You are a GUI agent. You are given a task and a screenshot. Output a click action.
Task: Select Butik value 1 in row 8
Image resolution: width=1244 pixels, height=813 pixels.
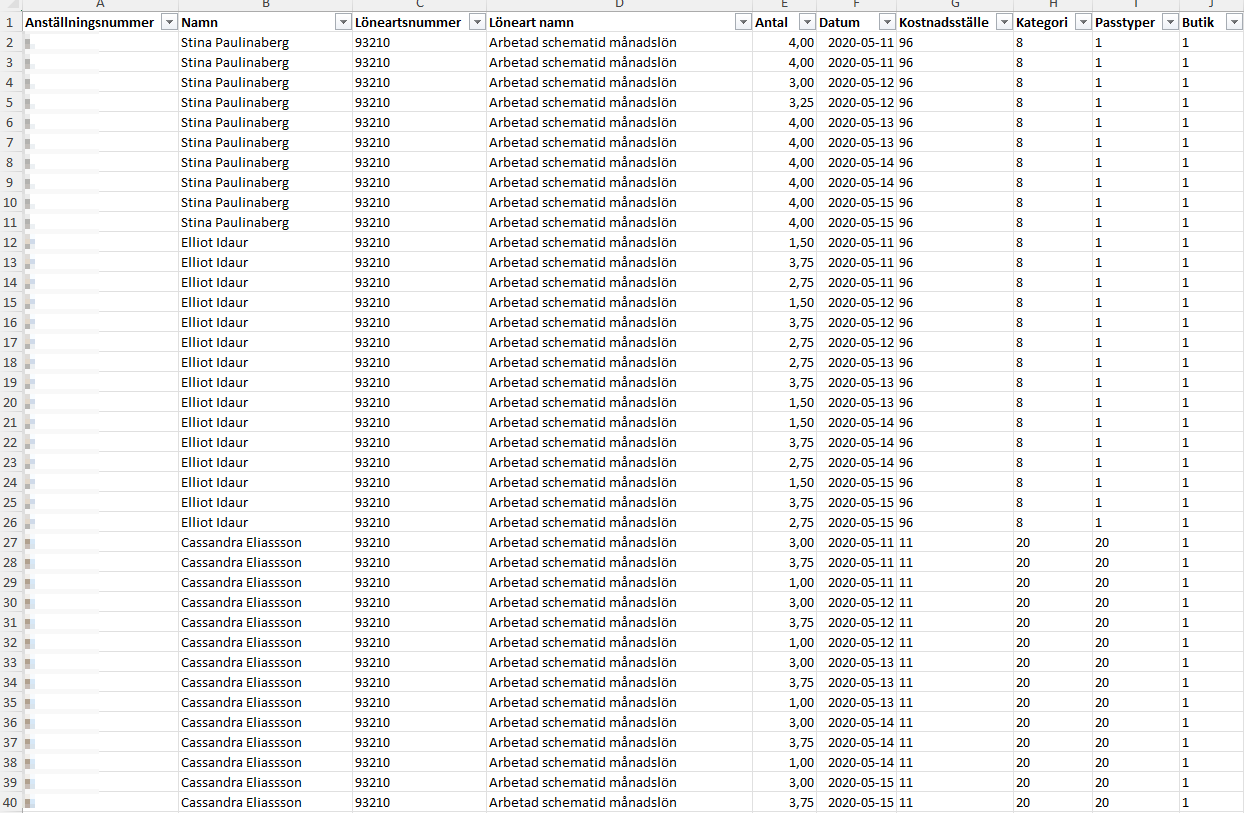(x=1211, y=162)
